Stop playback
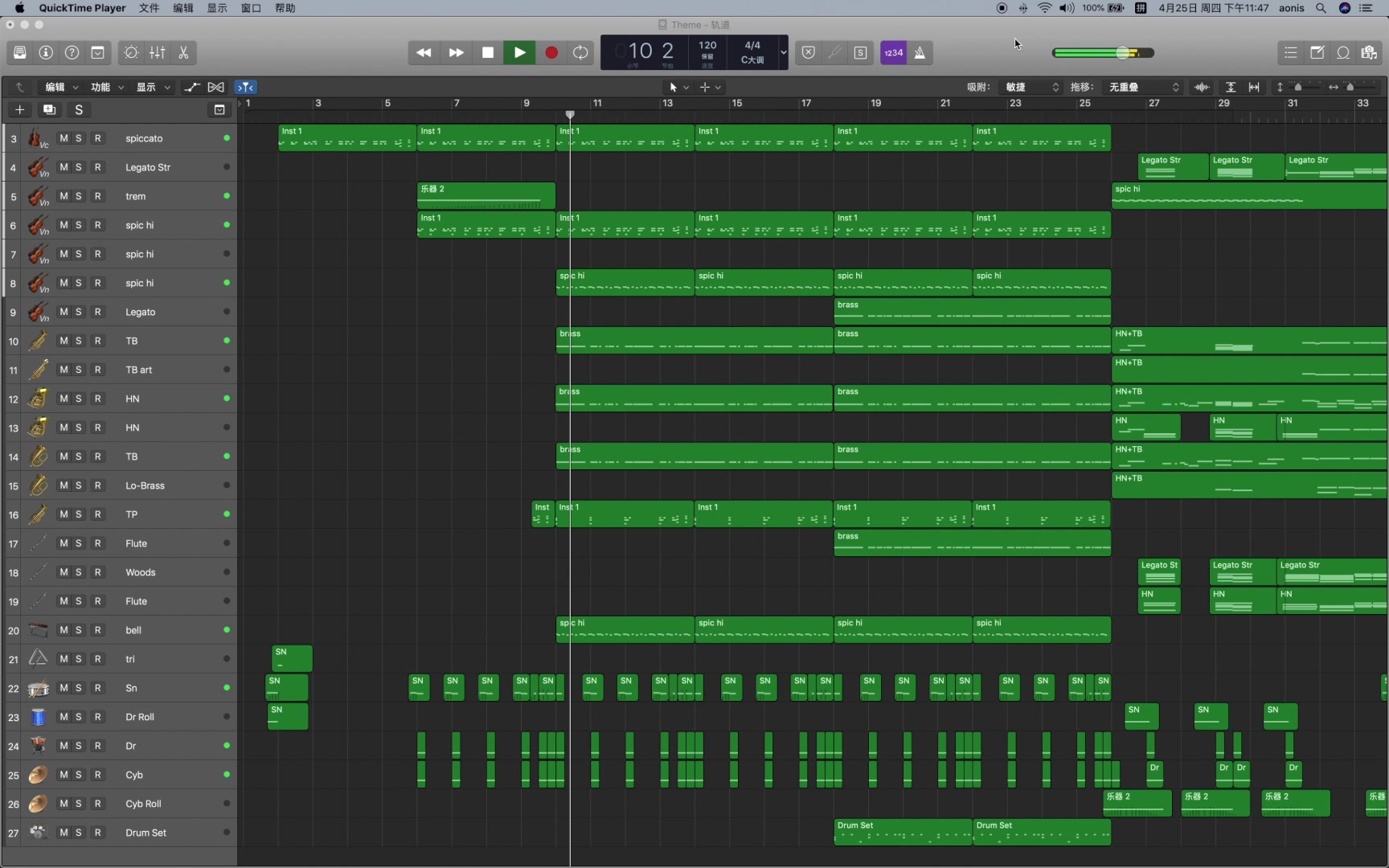The height and width of the screenshot is (868, 1389). click(x=488, y=52)
